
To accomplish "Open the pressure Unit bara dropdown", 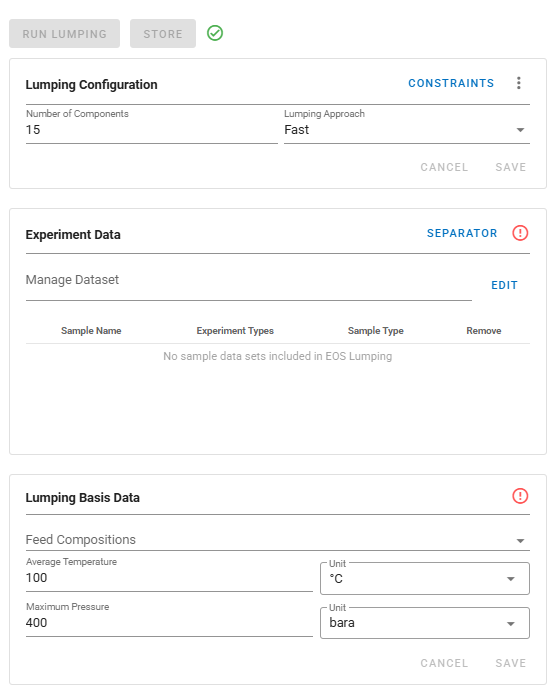I will click(x=425, y=623).
